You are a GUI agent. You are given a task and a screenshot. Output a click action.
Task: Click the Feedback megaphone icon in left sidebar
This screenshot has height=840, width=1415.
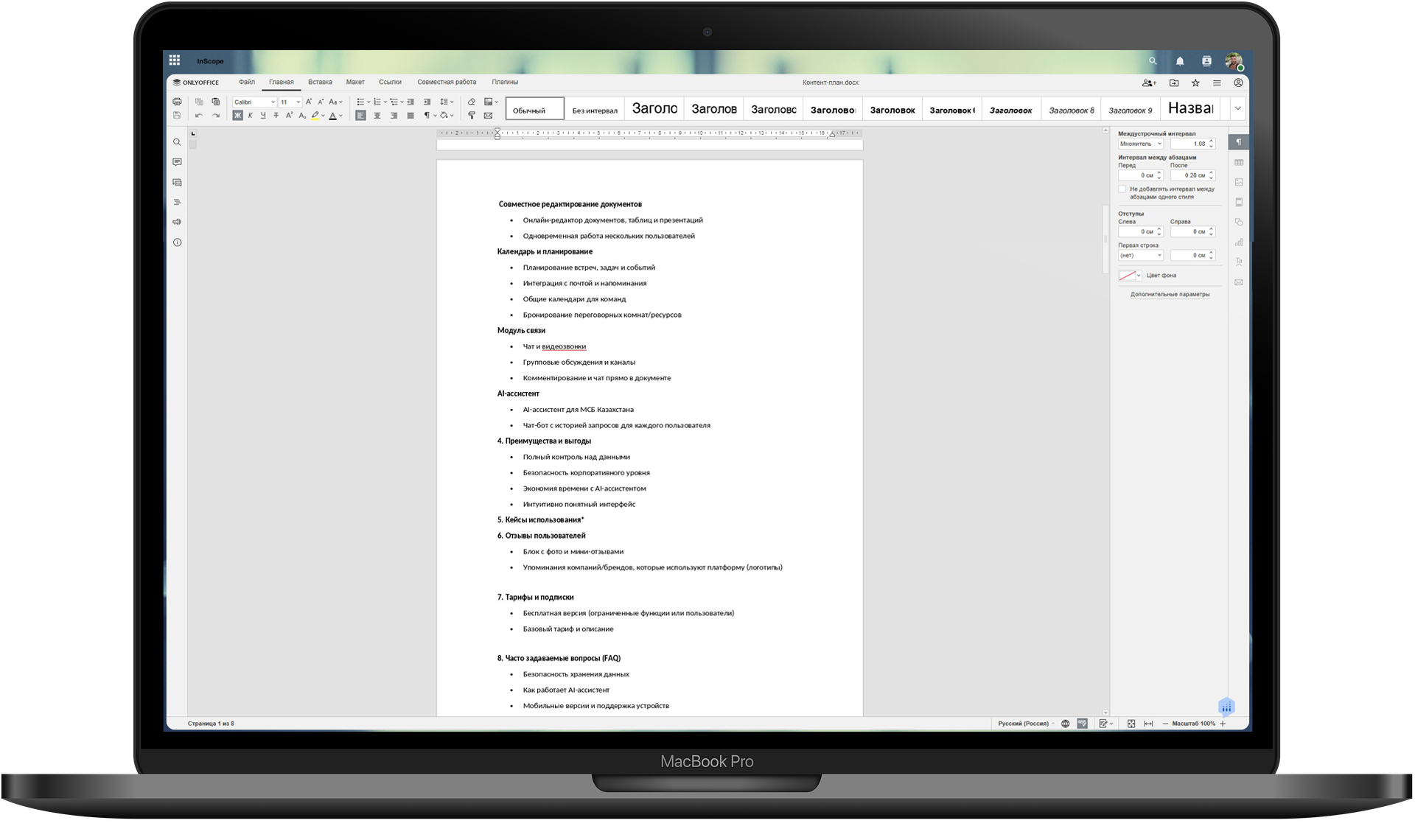(177, 222)
